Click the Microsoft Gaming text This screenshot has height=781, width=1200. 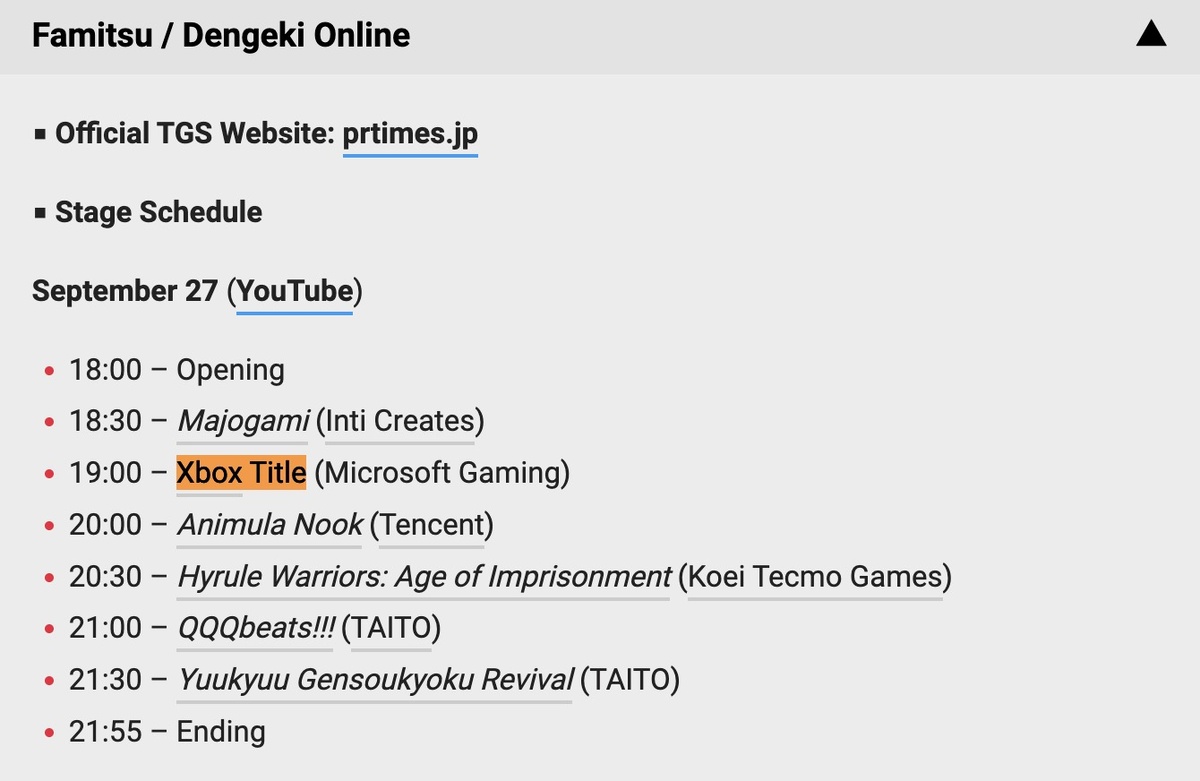click(442, 472)
